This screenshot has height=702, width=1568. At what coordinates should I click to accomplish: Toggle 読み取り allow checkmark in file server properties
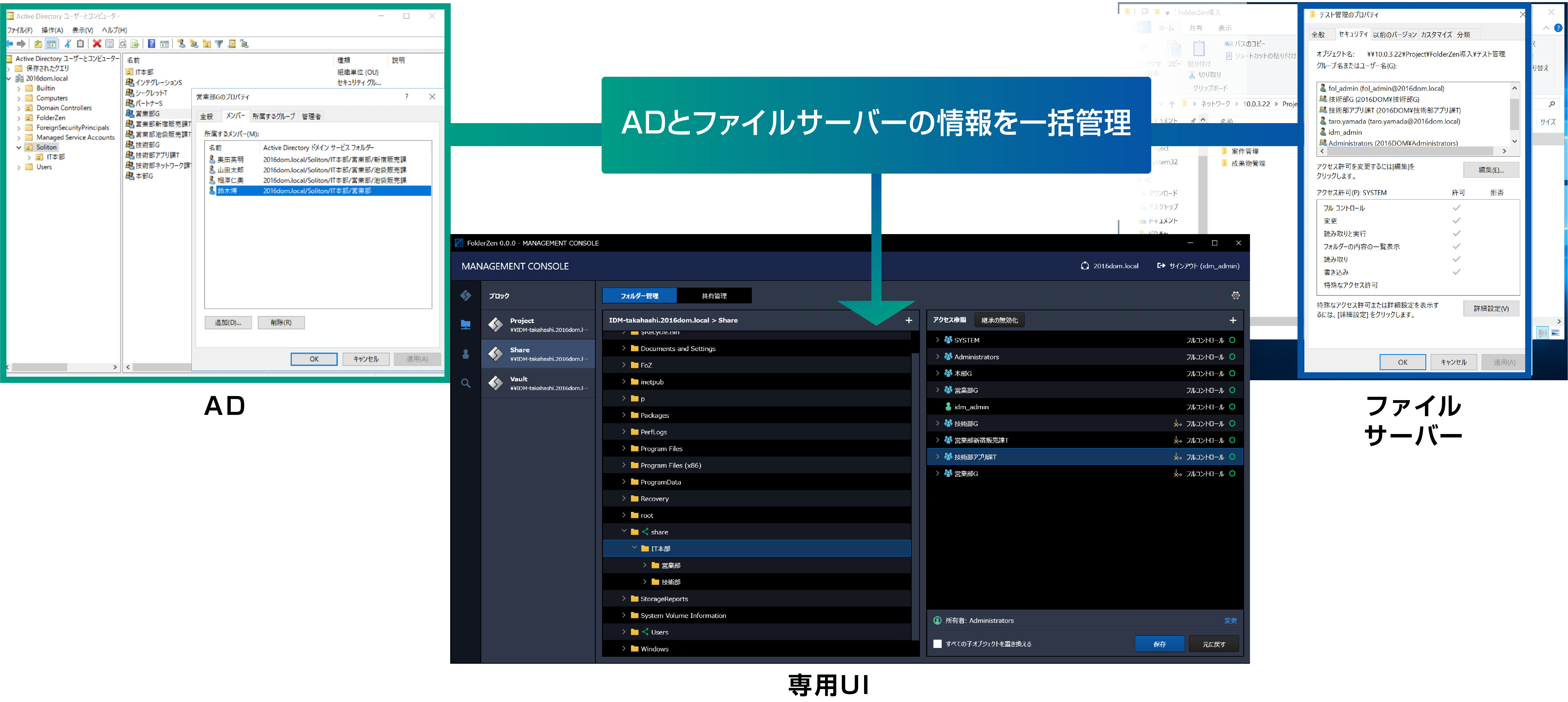(x=1456, y=259)
